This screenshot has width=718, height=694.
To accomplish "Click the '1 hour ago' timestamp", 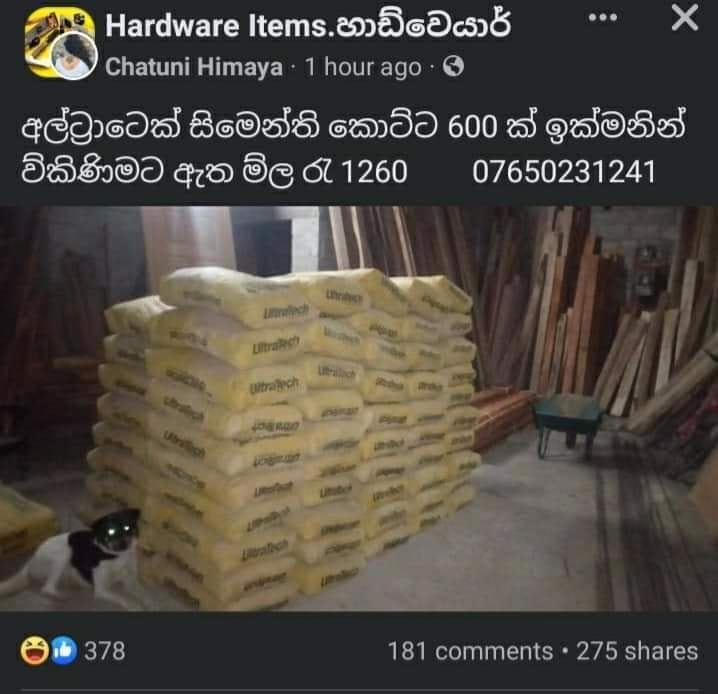I will coord(363,67).
